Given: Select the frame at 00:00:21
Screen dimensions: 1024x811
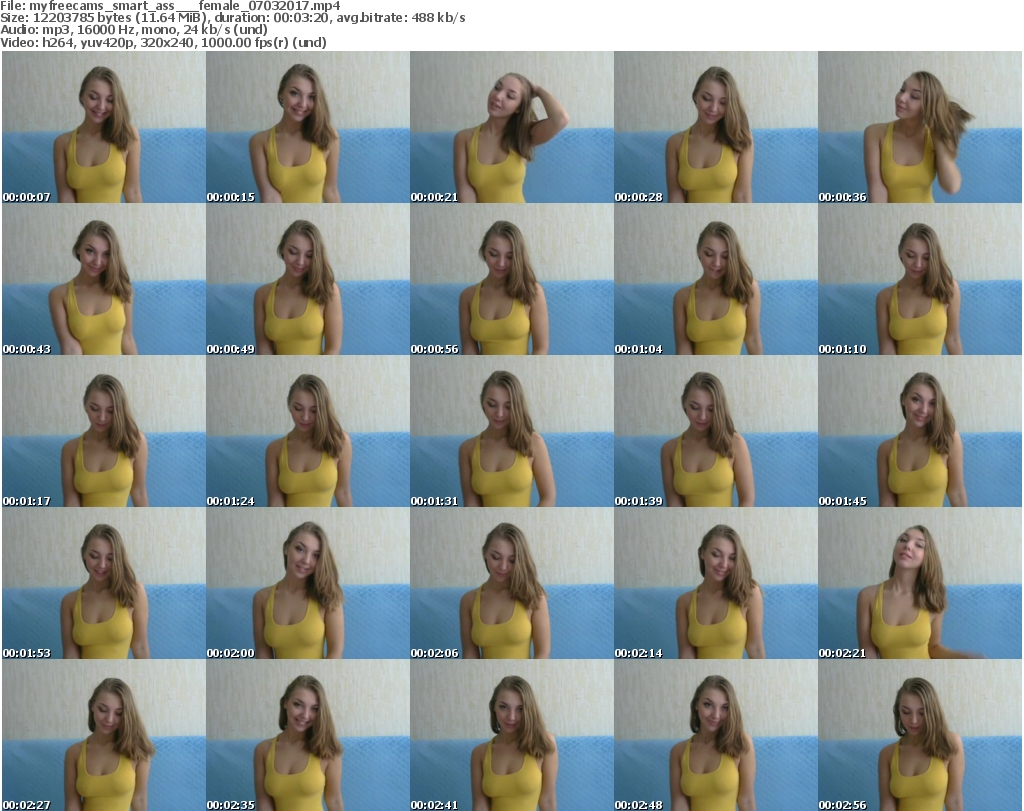Looking at the screenshot, I should [511, 127].
